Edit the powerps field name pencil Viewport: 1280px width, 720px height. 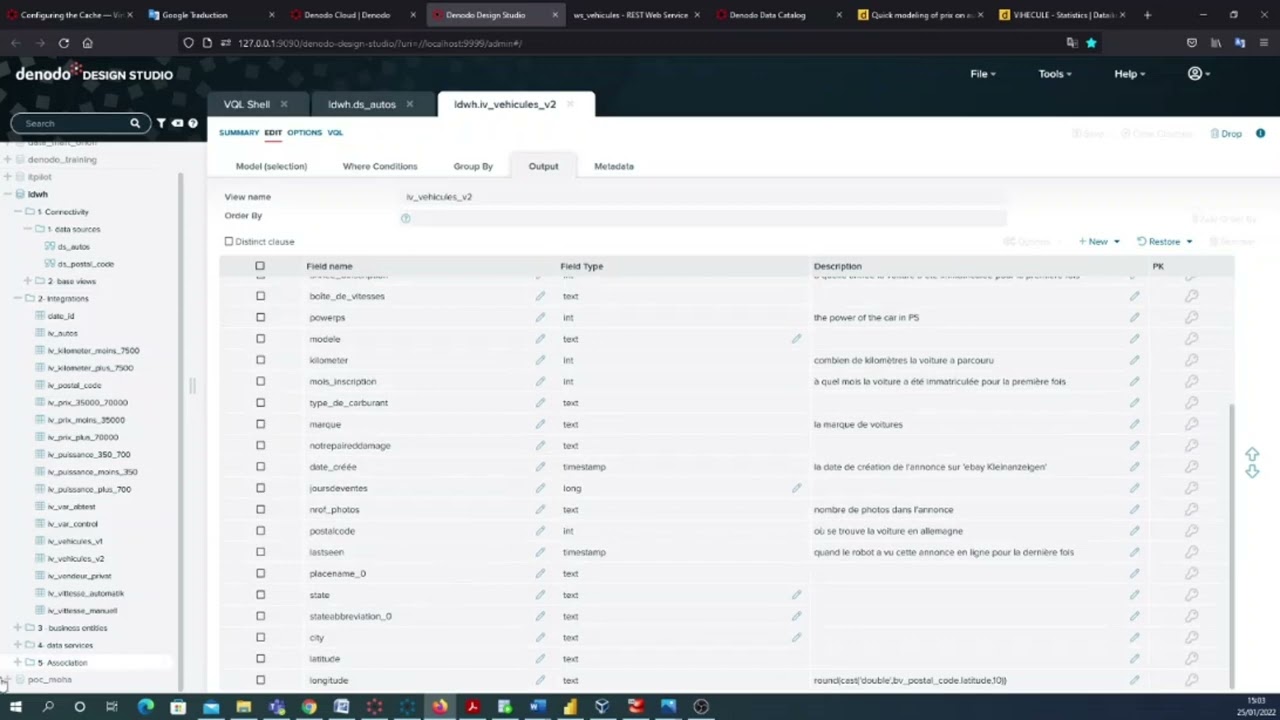click(x=540, y=317)
